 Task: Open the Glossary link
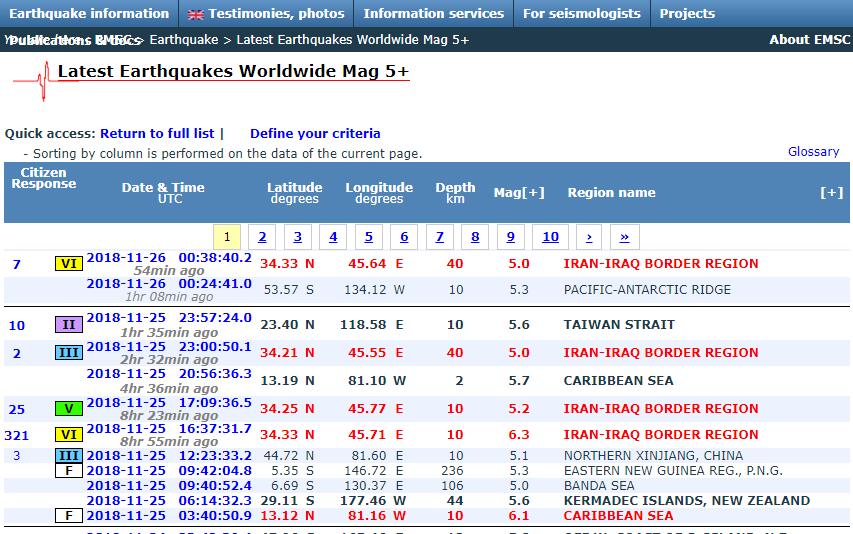pos(813,152)
